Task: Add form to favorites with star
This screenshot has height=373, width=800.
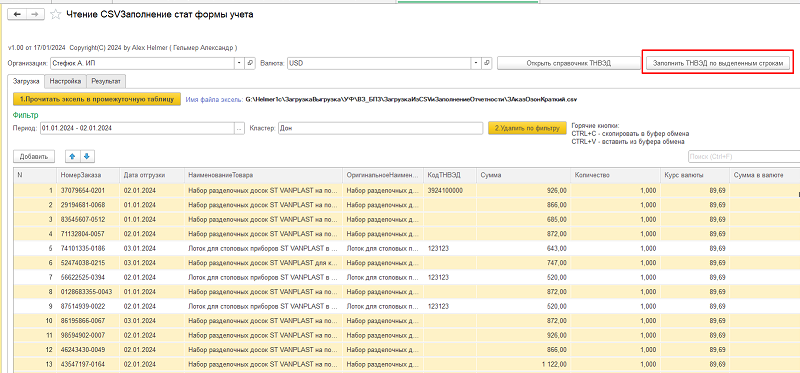Action: pyautogui.click(x=55, y=15)
